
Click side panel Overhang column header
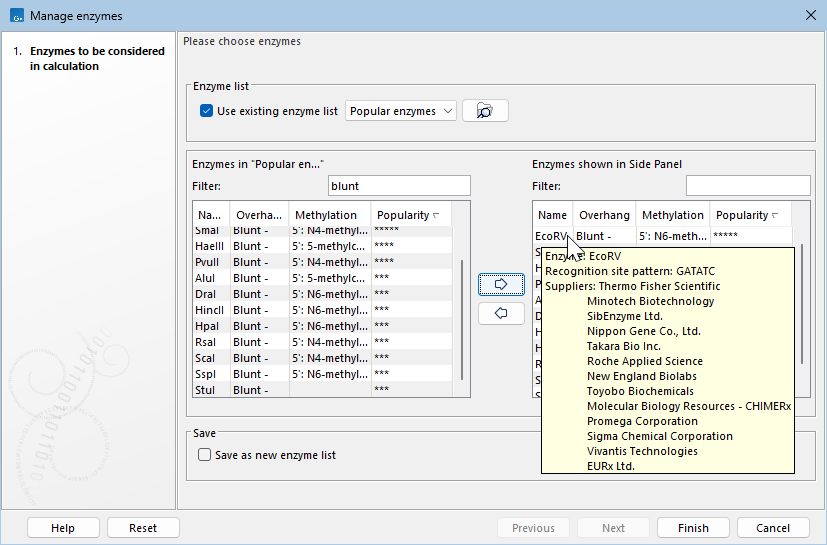pyautogui.click(x=604, y=215)
